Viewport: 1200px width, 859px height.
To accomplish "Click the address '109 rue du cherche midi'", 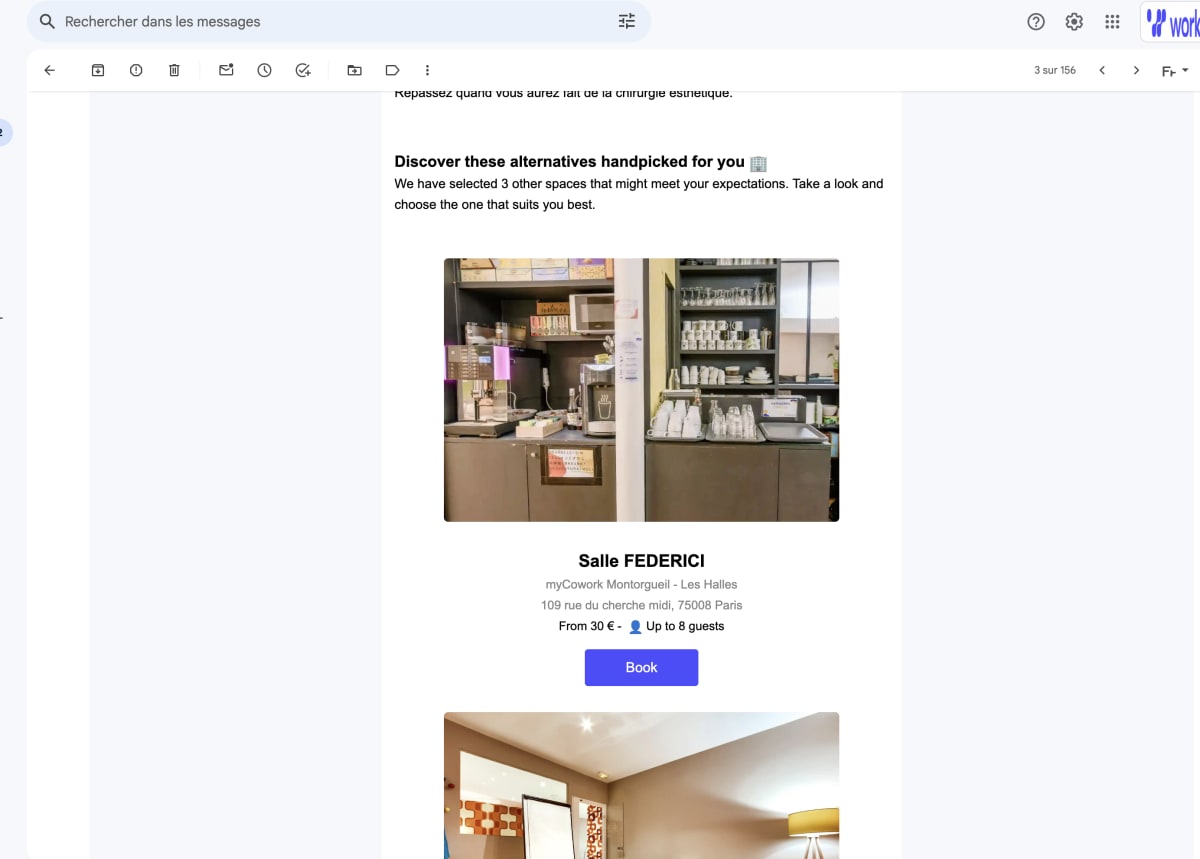I will (x=607, y=605).
